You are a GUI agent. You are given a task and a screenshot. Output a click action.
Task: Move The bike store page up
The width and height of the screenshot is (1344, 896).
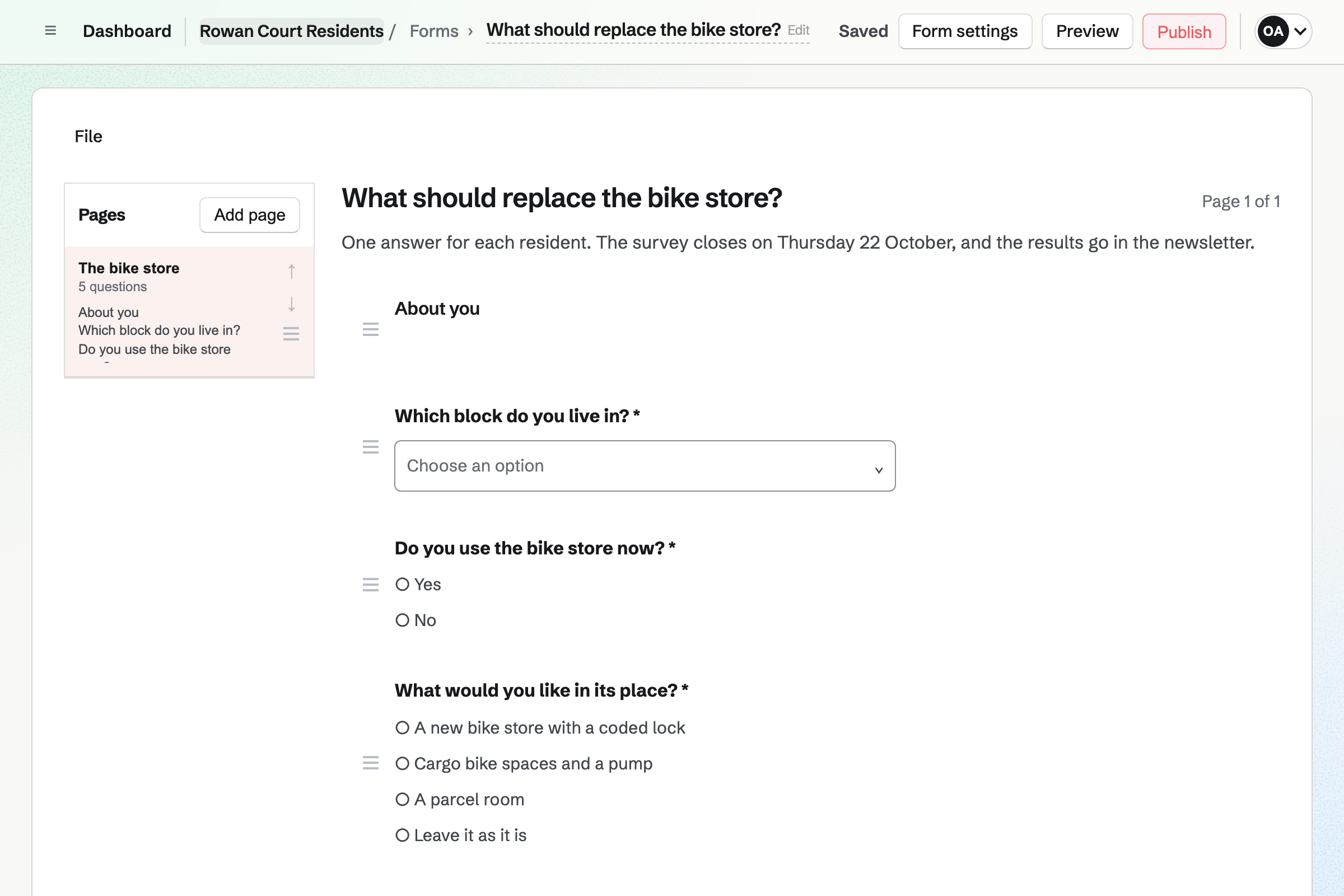291,271
